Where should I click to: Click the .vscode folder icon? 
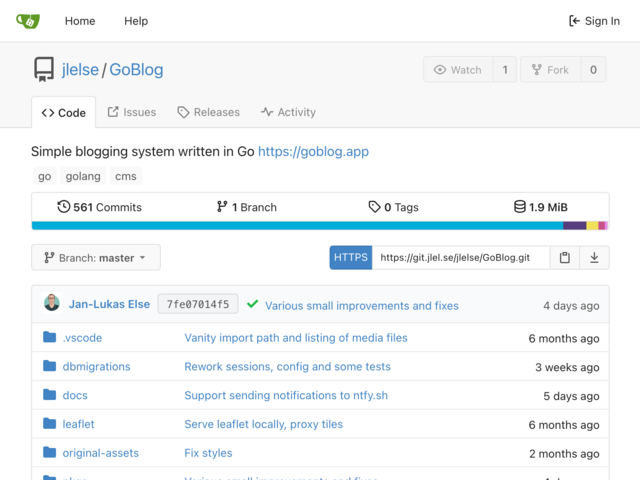click(50, 337)
